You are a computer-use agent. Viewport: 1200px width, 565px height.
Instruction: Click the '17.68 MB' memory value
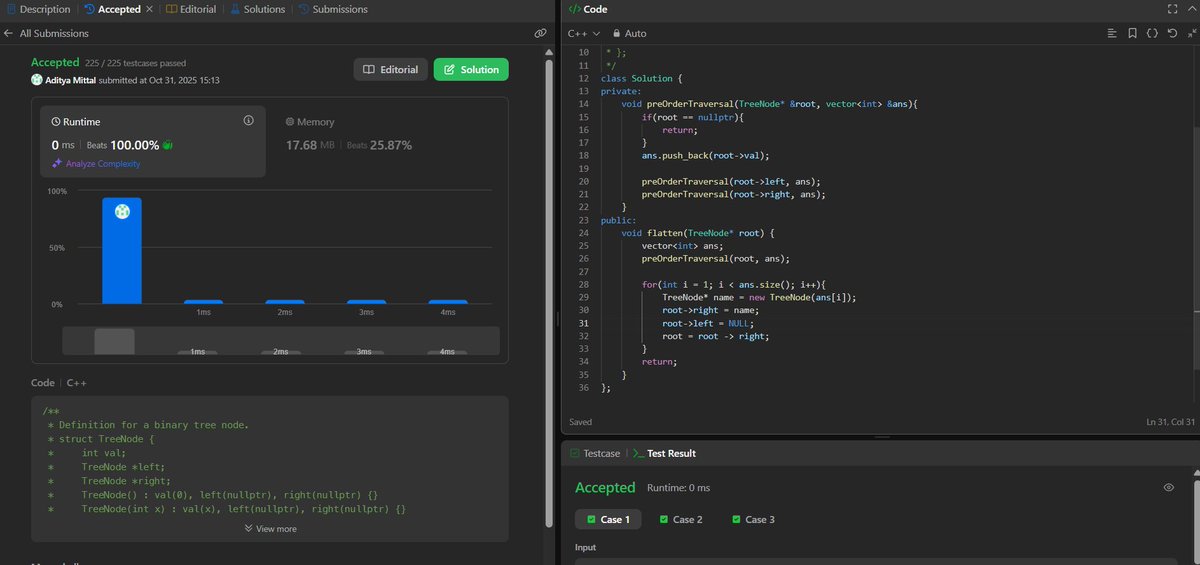coord(312,145)
